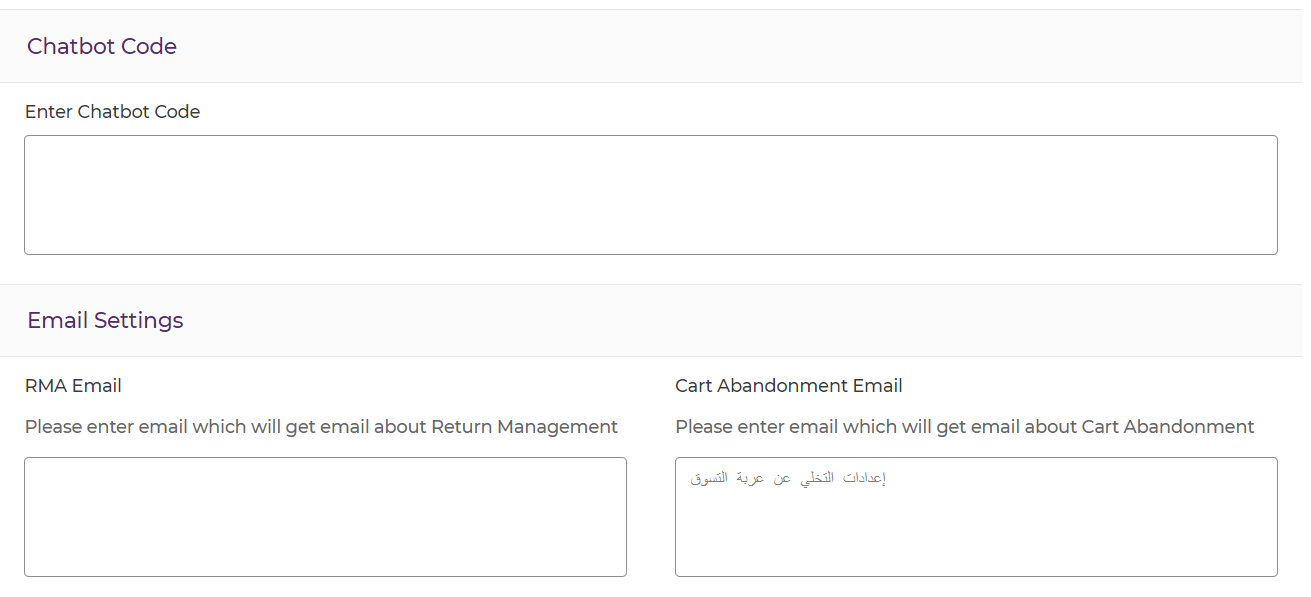Click "Cart Abandonment" words ending the cart description
The width and height of the screenshot is (1311, 597).
click(x=1167, y=427)
